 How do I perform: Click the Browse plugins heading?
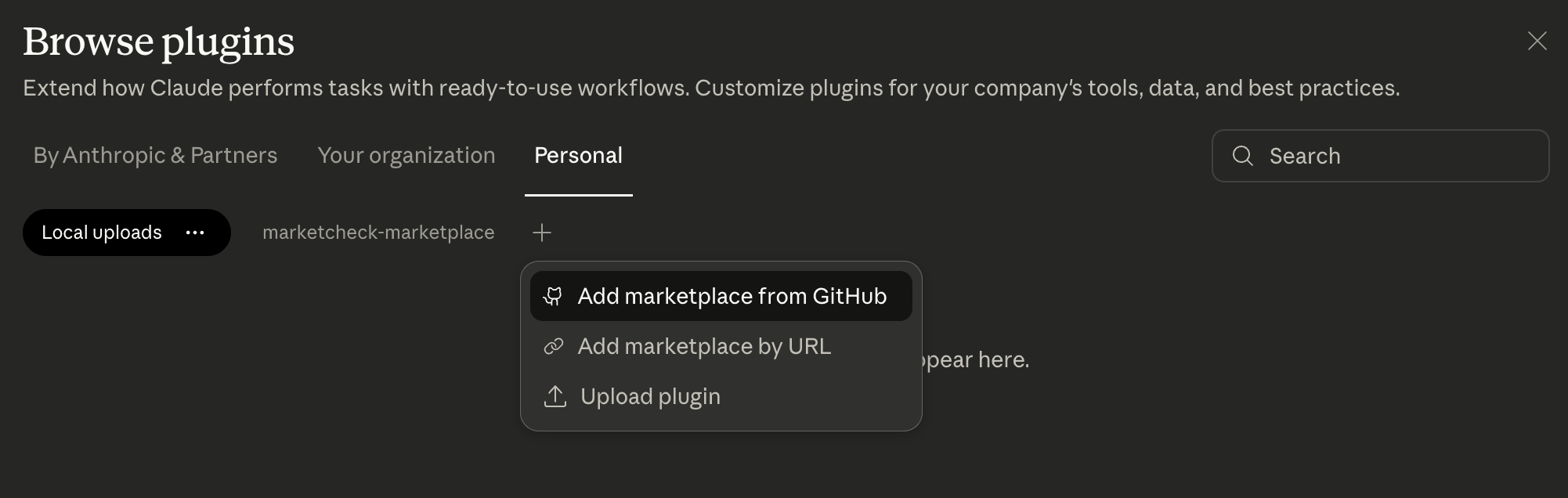click(x=158, y=41)
